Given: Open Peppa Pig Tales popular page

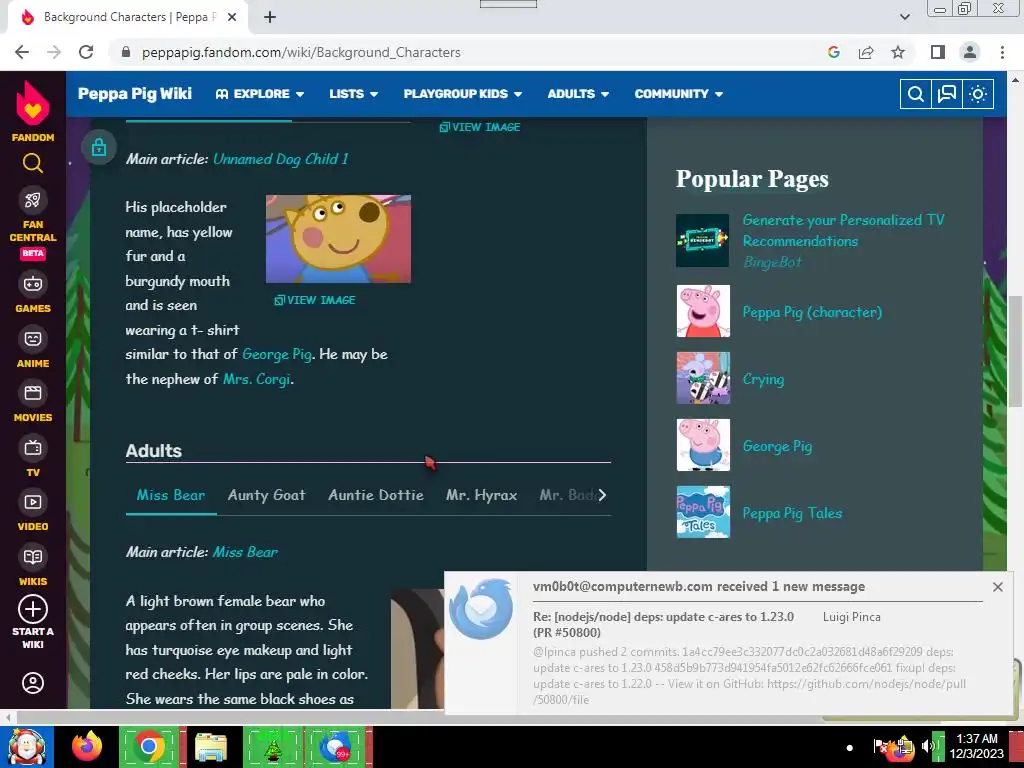Looking at the screenshot, I should click(x=792, y=513).
